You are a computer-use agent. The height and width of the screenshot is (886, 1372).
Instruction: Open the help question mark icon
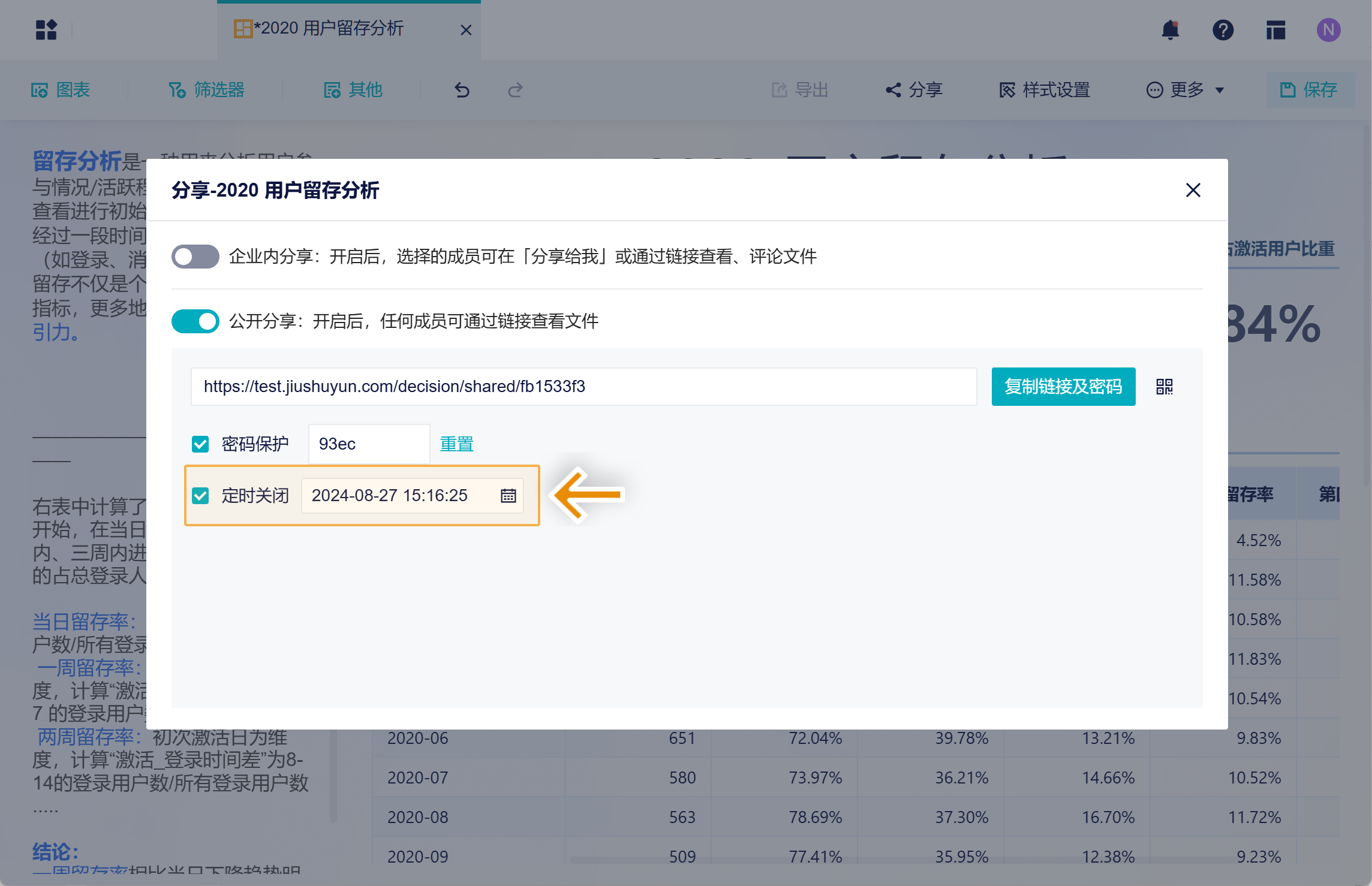pos(1223,29)
